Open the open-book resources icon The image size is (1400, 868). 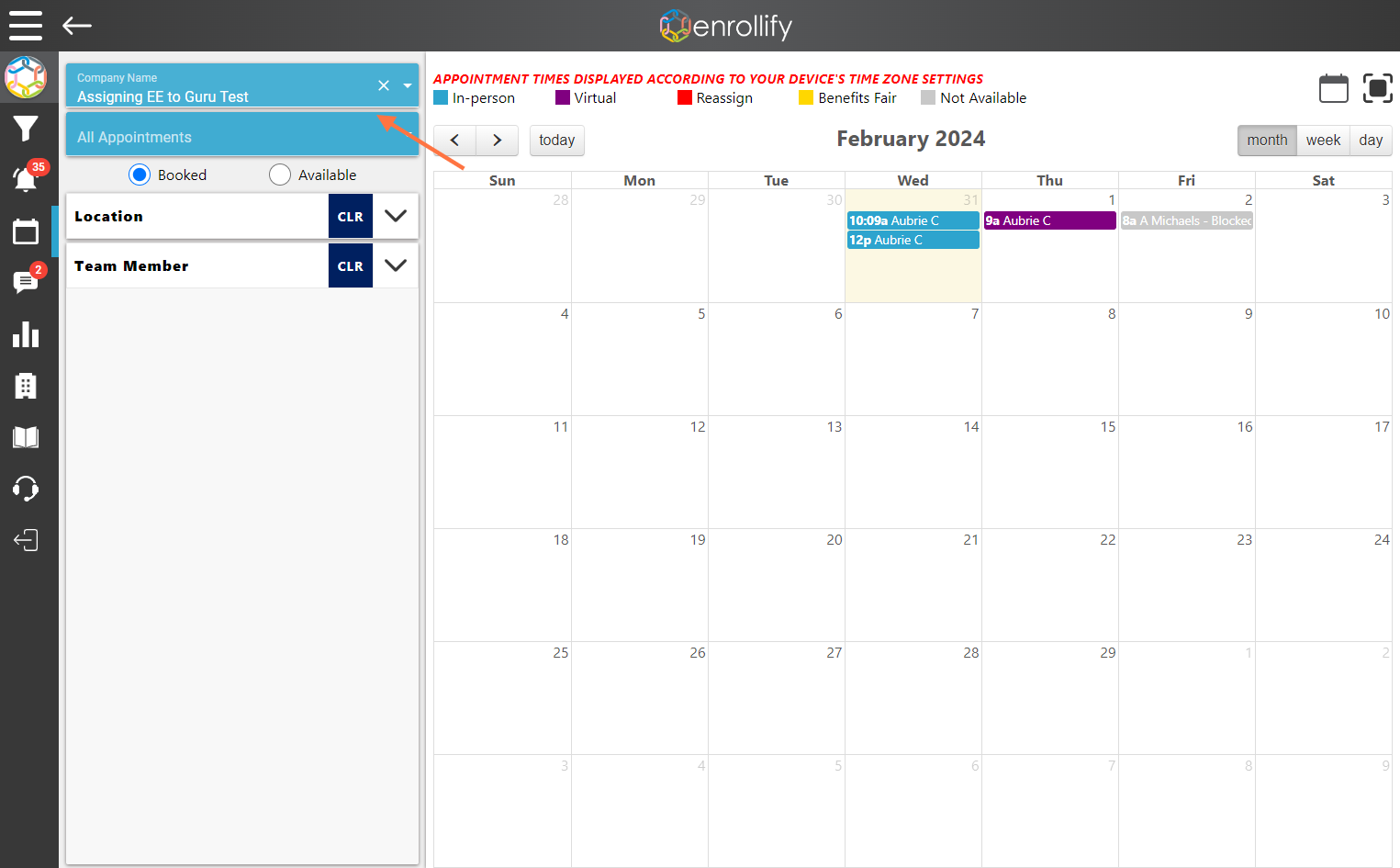click(x=26, y=437)
